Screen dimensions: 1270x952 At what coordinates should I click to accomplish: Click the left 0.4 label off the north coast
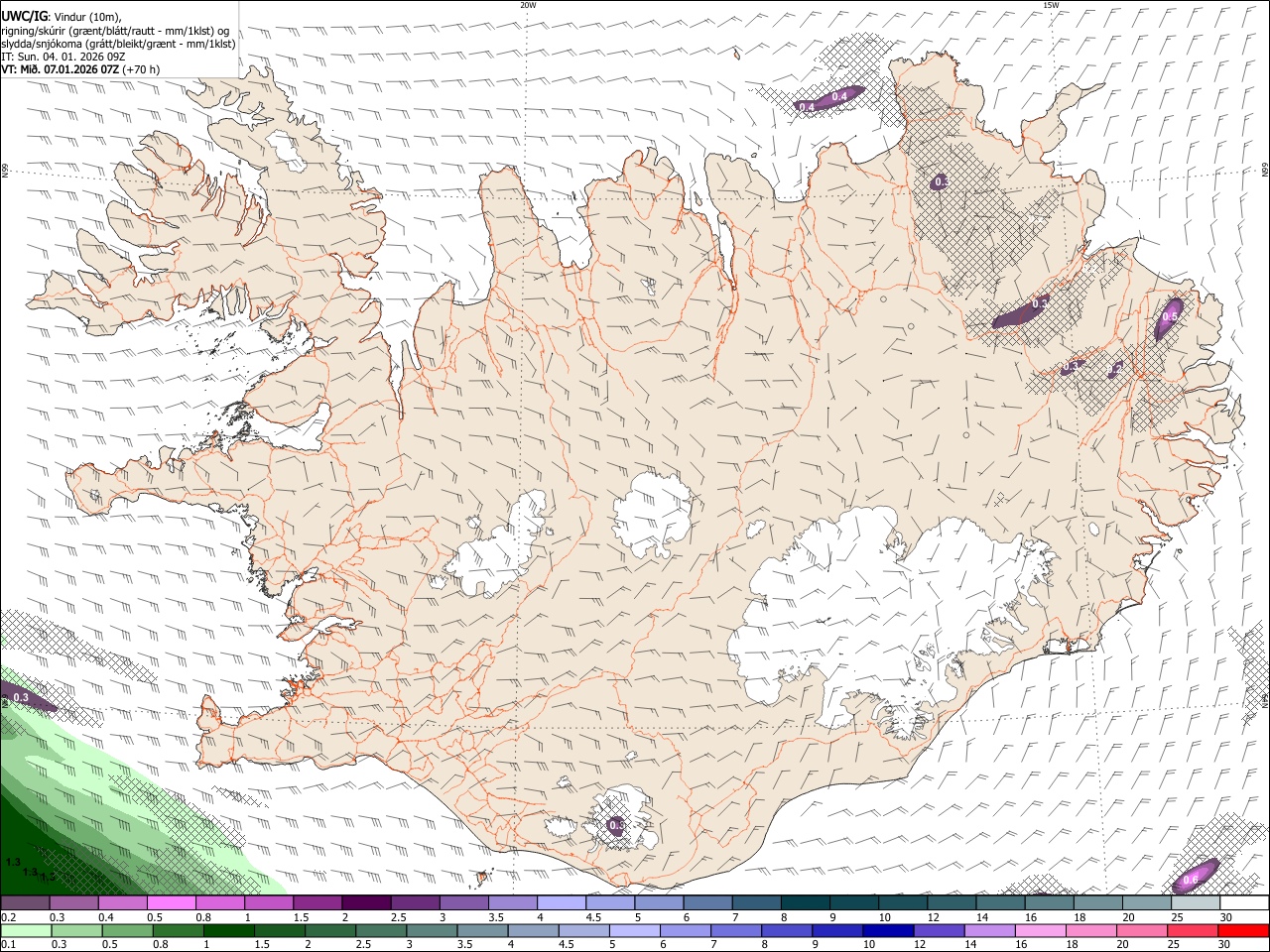click(807, 107)
